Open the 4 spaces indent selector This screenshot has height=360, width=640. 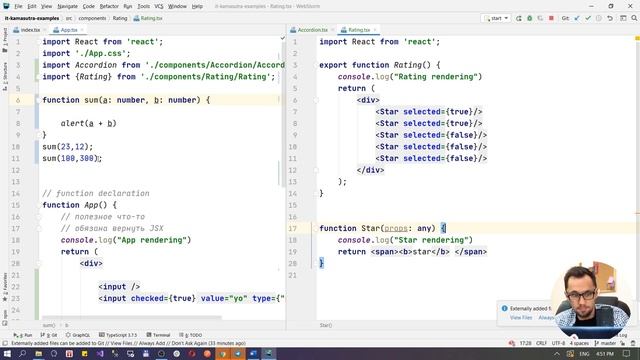[x=579, y=343]
